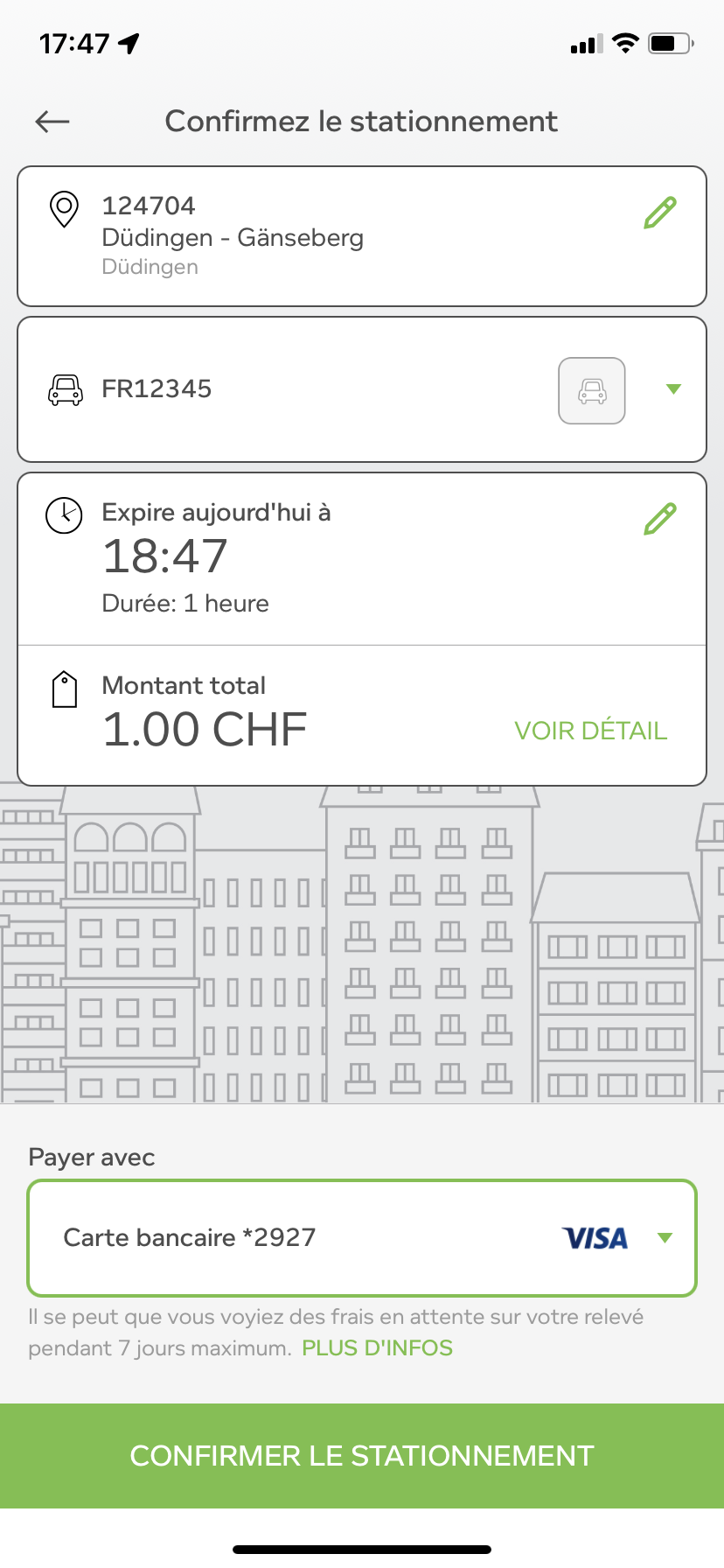Tap the map pin location icon
Screen dimensions: 724x1568
[64, 209]
